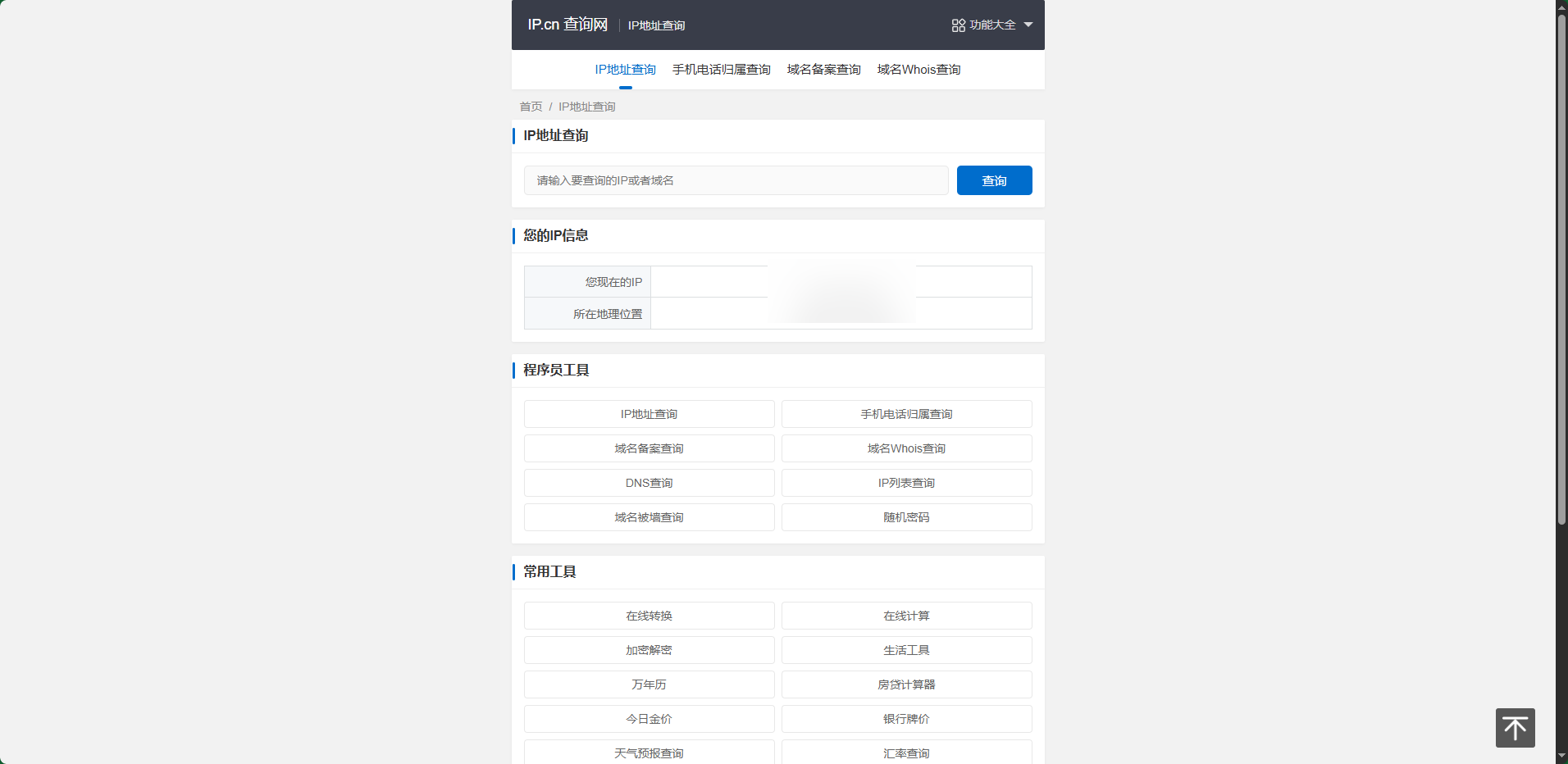Click the 功能大全 grid icon

[x=958, y=25]
